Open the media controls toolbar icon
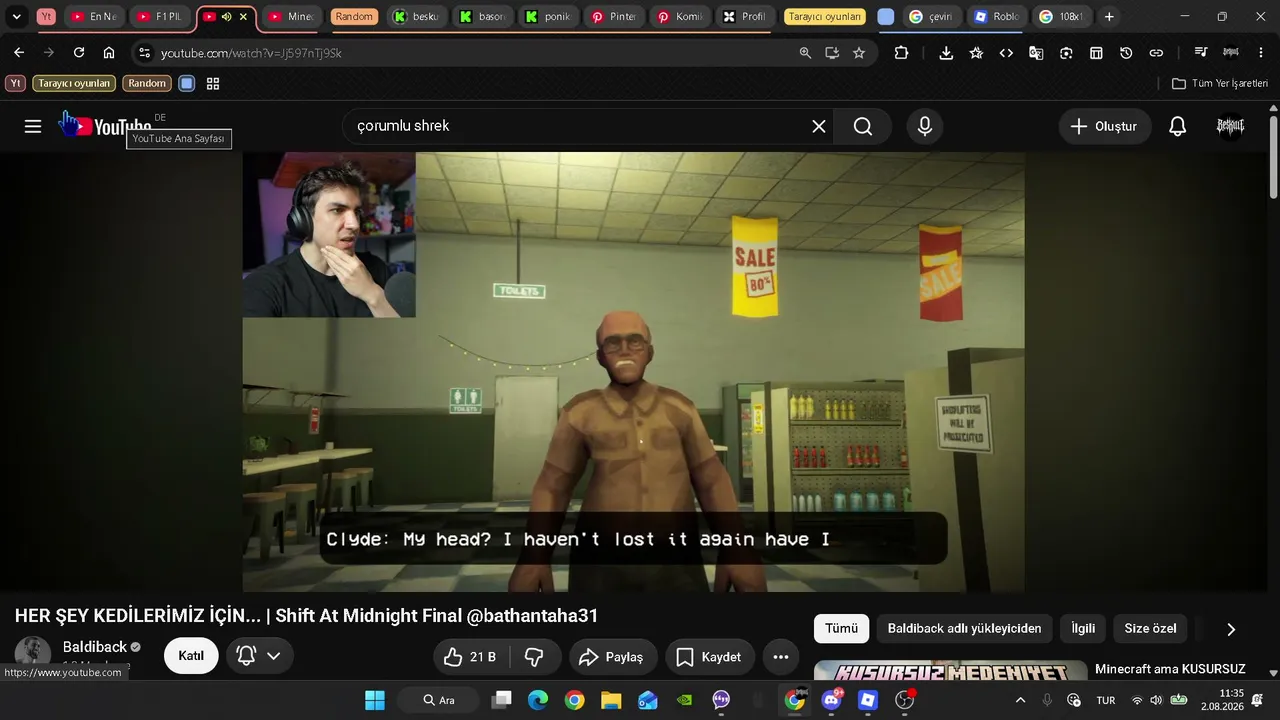Image resolution: width=1280 pixels, height=720 pixels. point(1201,53)
